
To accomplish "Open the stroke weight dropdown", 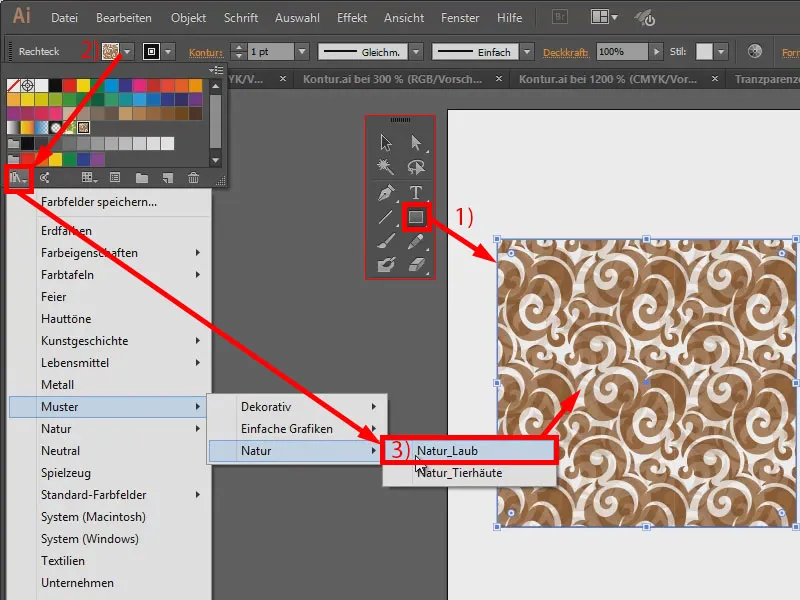I will (x=302, y=52).
